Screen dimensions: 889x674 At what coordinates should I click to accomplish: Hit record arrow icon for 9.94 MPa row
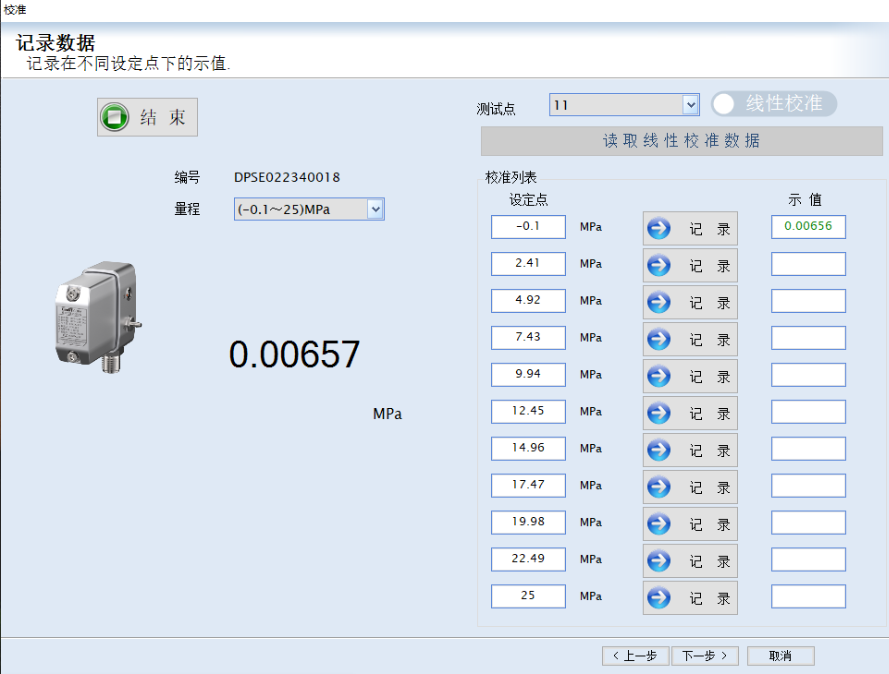(x=659, y=376)
